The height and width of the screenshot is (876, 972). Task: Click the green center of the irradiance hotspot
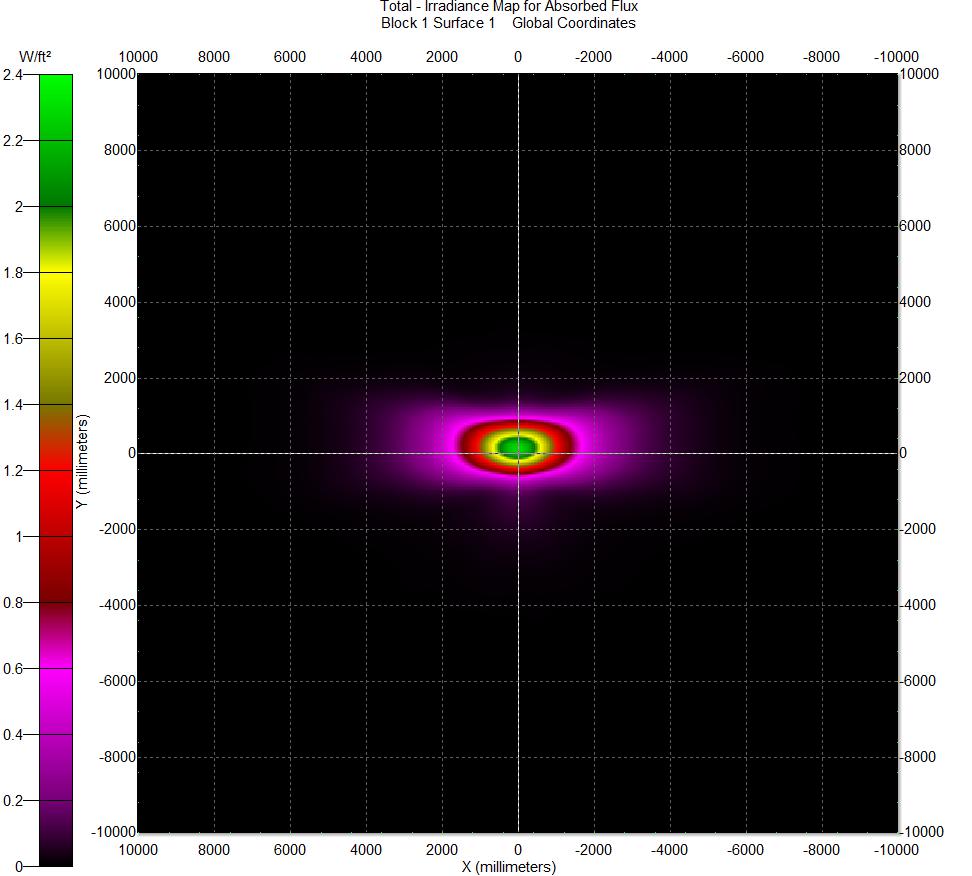coord(517,446)
